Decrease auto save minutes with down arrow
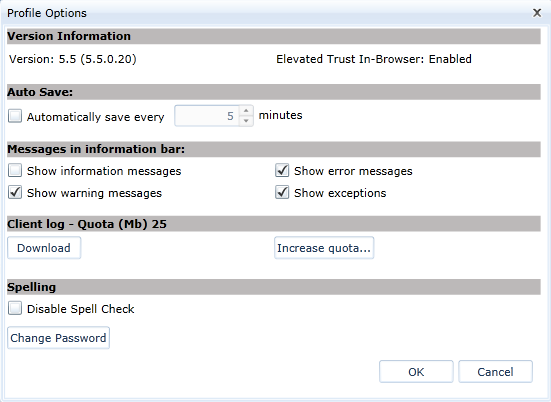 246,121
